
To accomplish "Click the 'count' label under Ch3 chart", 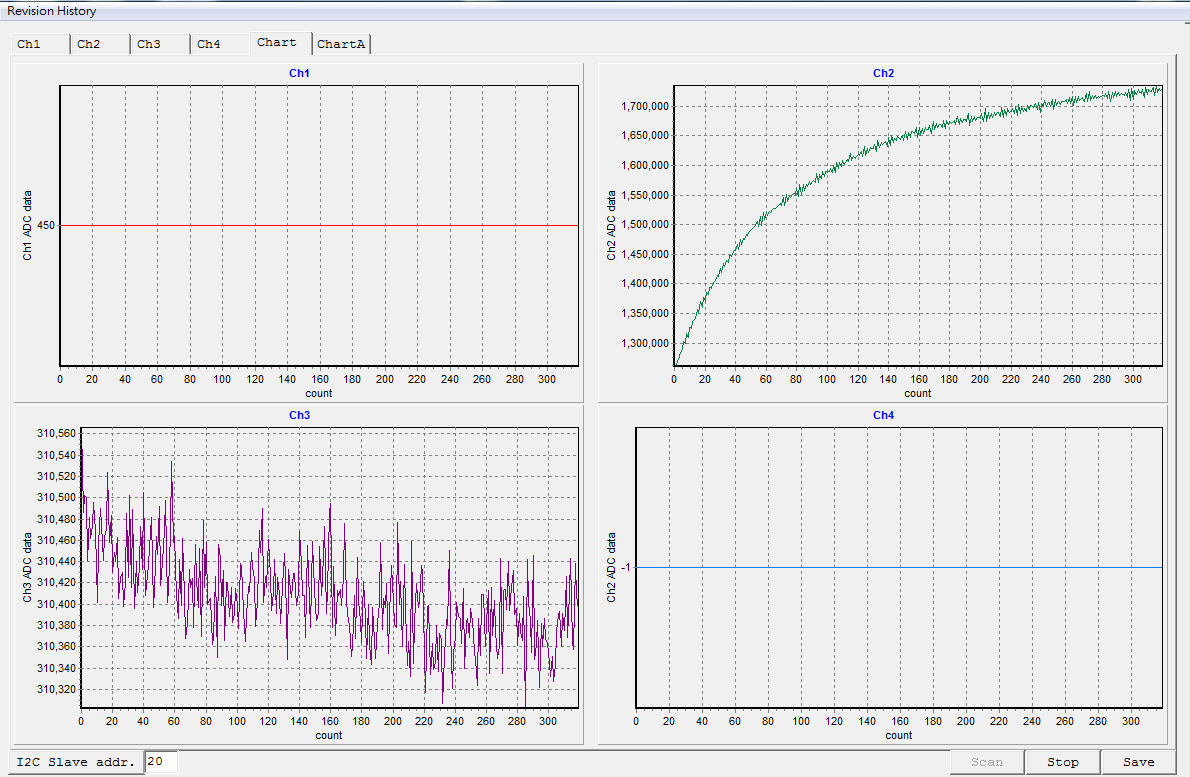I will 329,735.
